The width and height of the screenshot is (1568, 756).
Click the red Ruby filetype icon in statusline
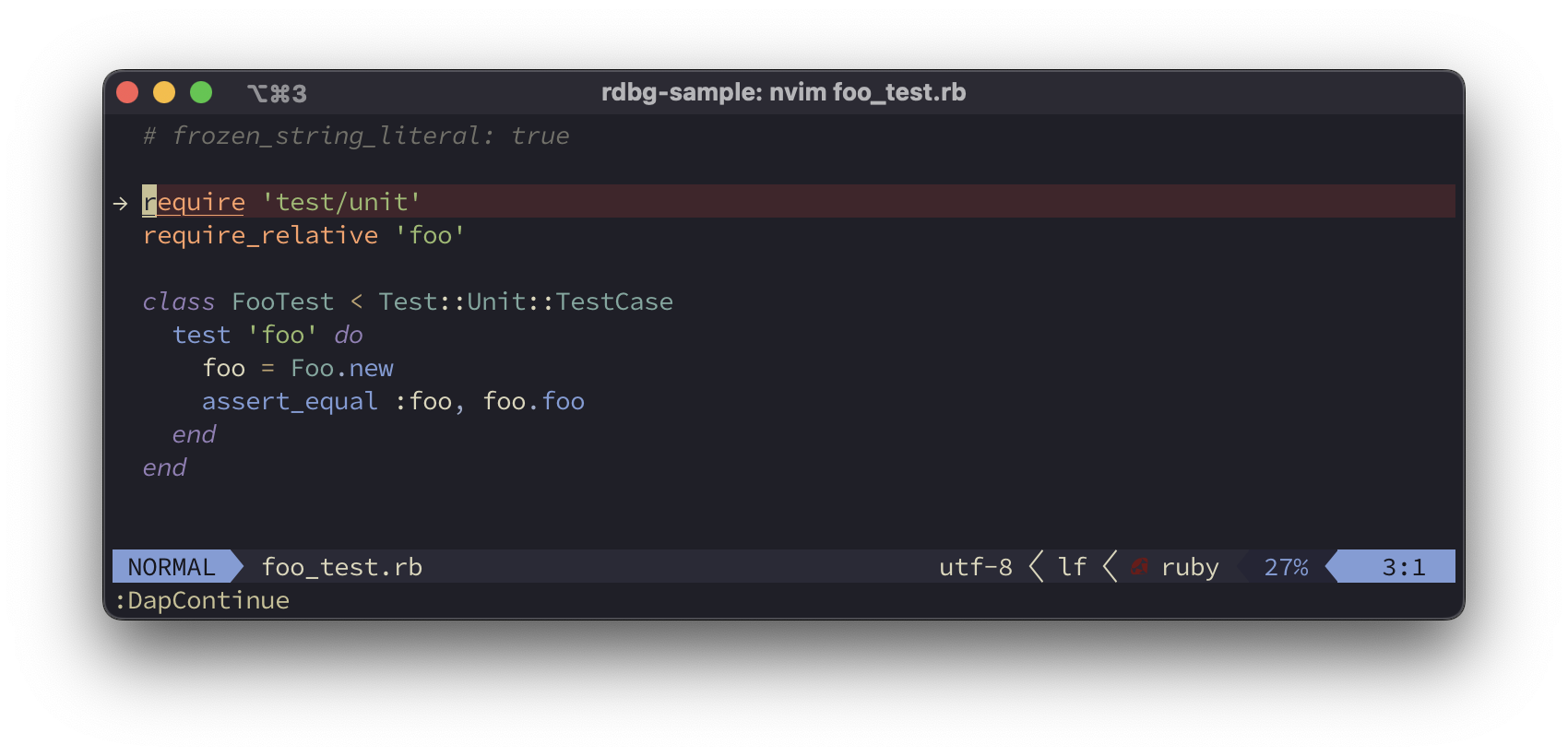click(1140, 567)
